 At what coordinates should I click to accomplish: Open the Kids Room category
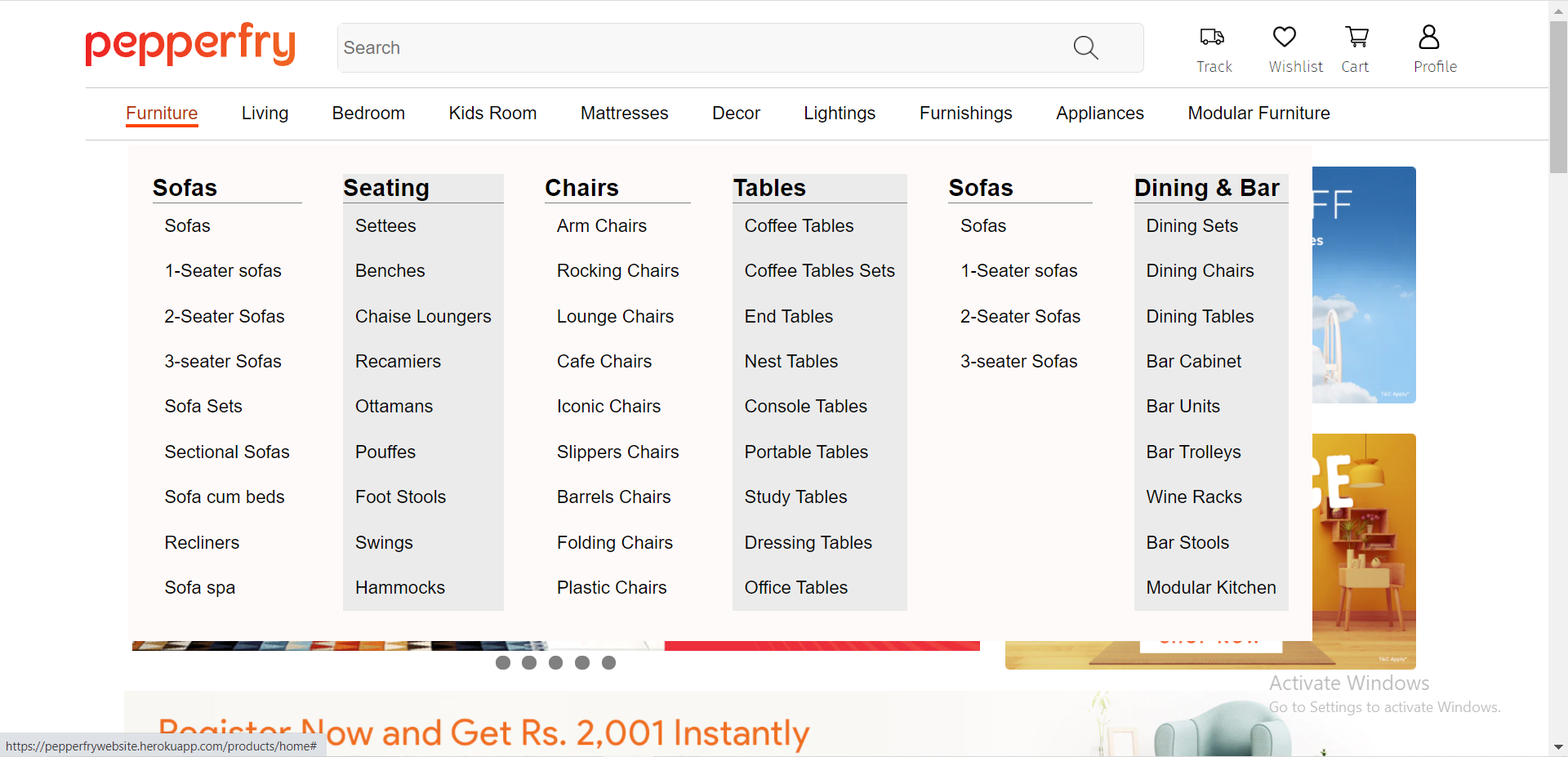pos(492,113)
